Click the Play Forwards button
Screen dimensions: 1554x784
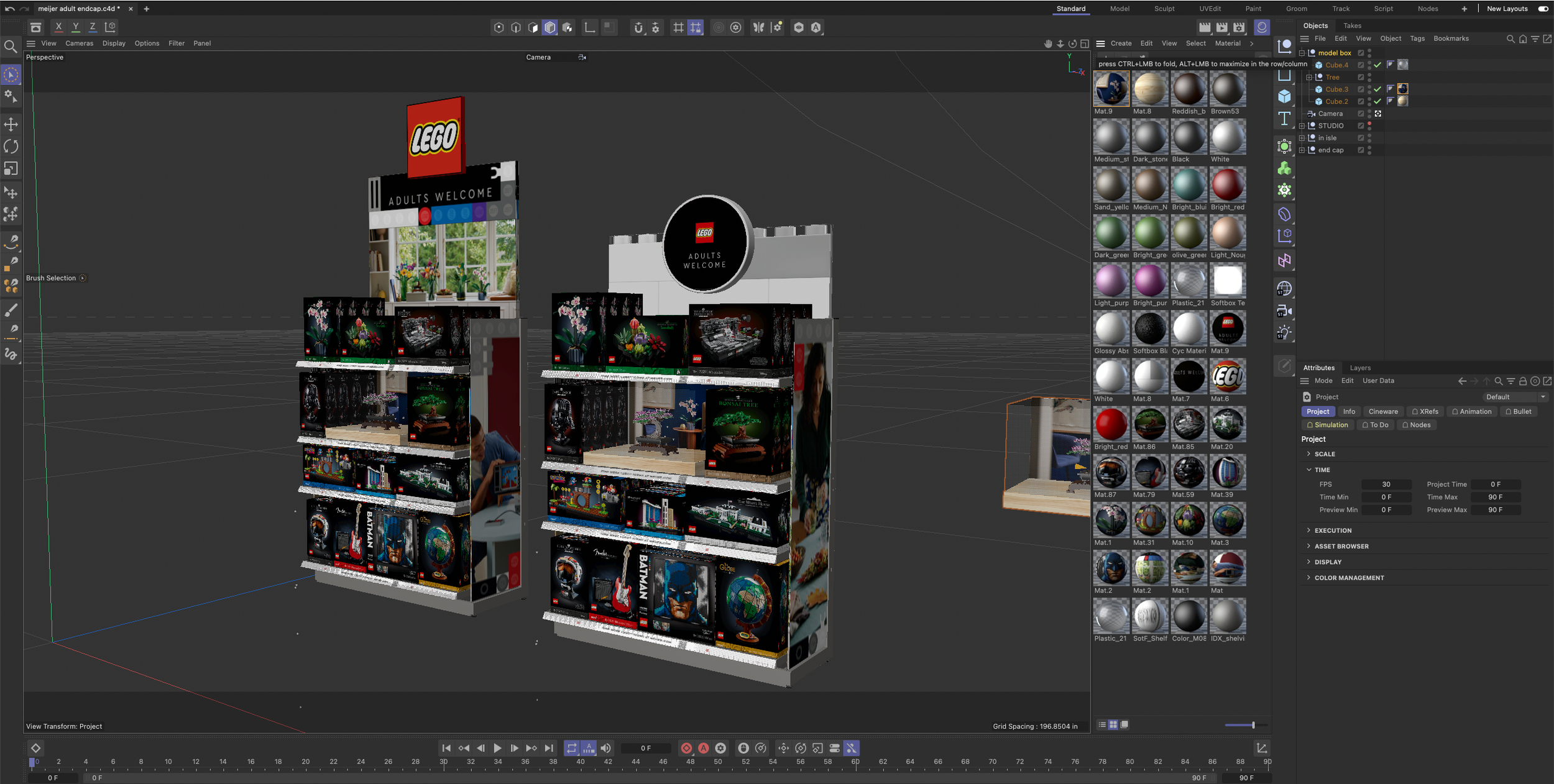click(497, 748)
